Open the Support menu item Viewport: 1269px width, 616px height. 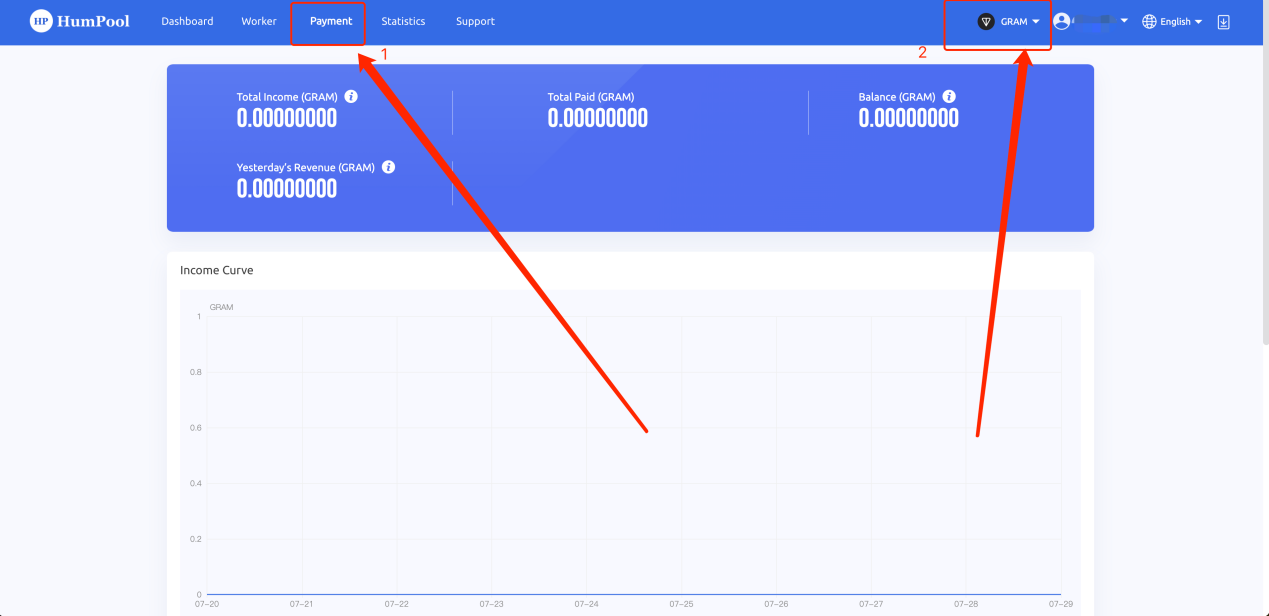(475, 21)
